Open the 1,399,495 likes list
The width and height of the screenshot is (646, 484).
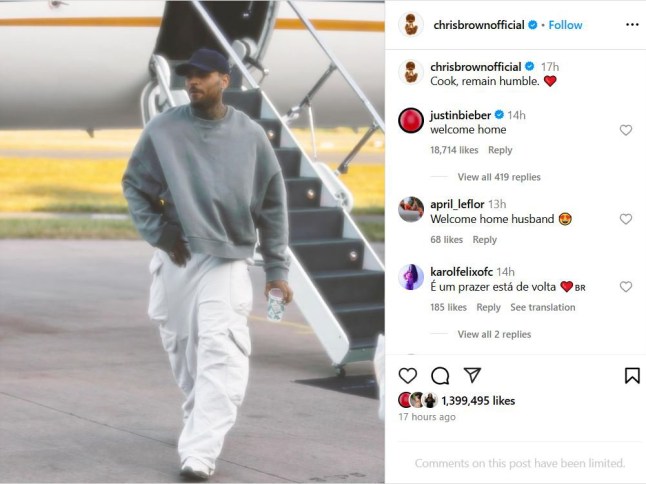pos(478,401)
